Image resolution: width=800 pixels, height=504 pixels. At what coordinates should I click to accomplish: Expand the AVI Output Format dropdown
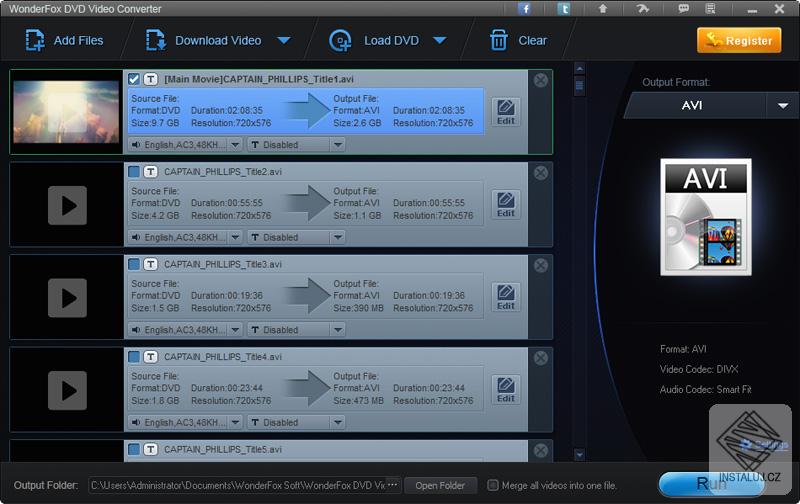pyautogui.click(x=783, y=106)
